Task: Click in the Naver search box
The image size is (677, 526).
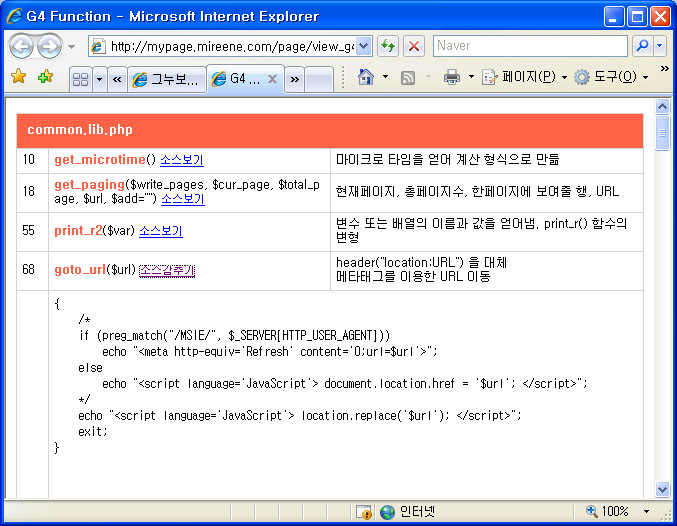Action: tap(529, 46)
